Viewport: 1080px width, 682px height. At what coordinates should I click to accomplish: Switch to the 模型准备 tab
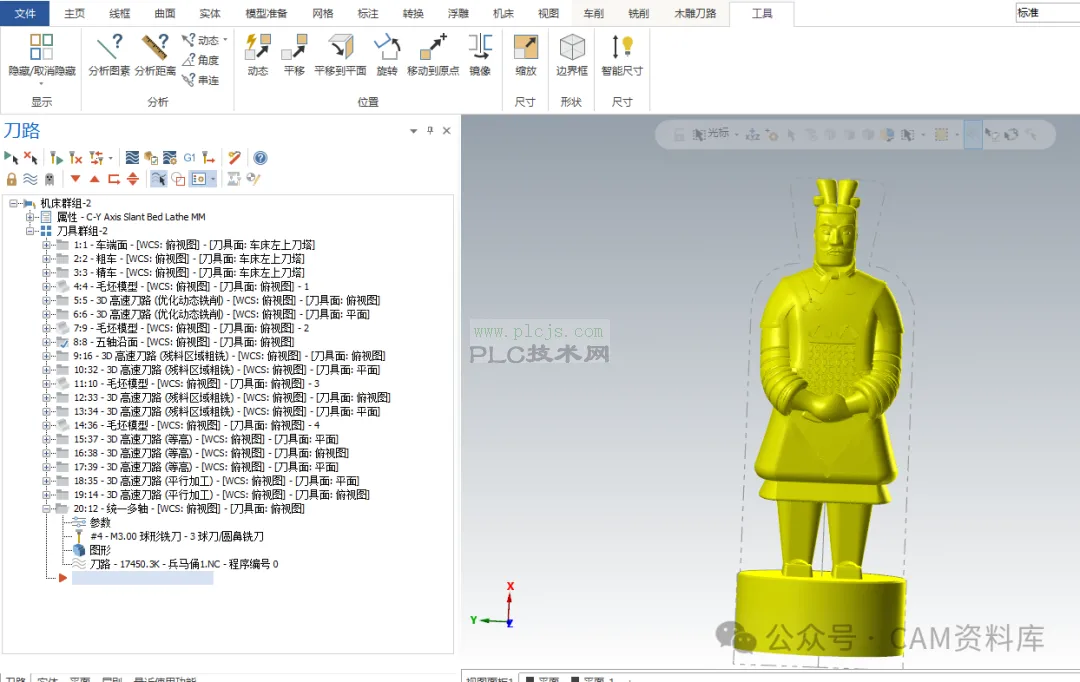pos(266,13)
